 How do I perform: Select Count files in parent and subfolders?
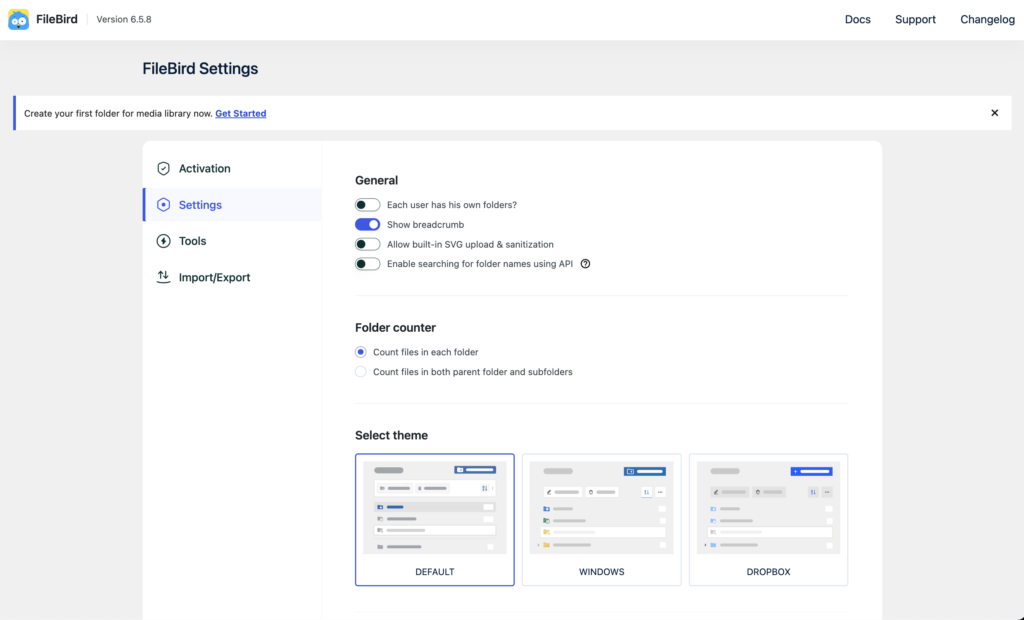(360, 372)
